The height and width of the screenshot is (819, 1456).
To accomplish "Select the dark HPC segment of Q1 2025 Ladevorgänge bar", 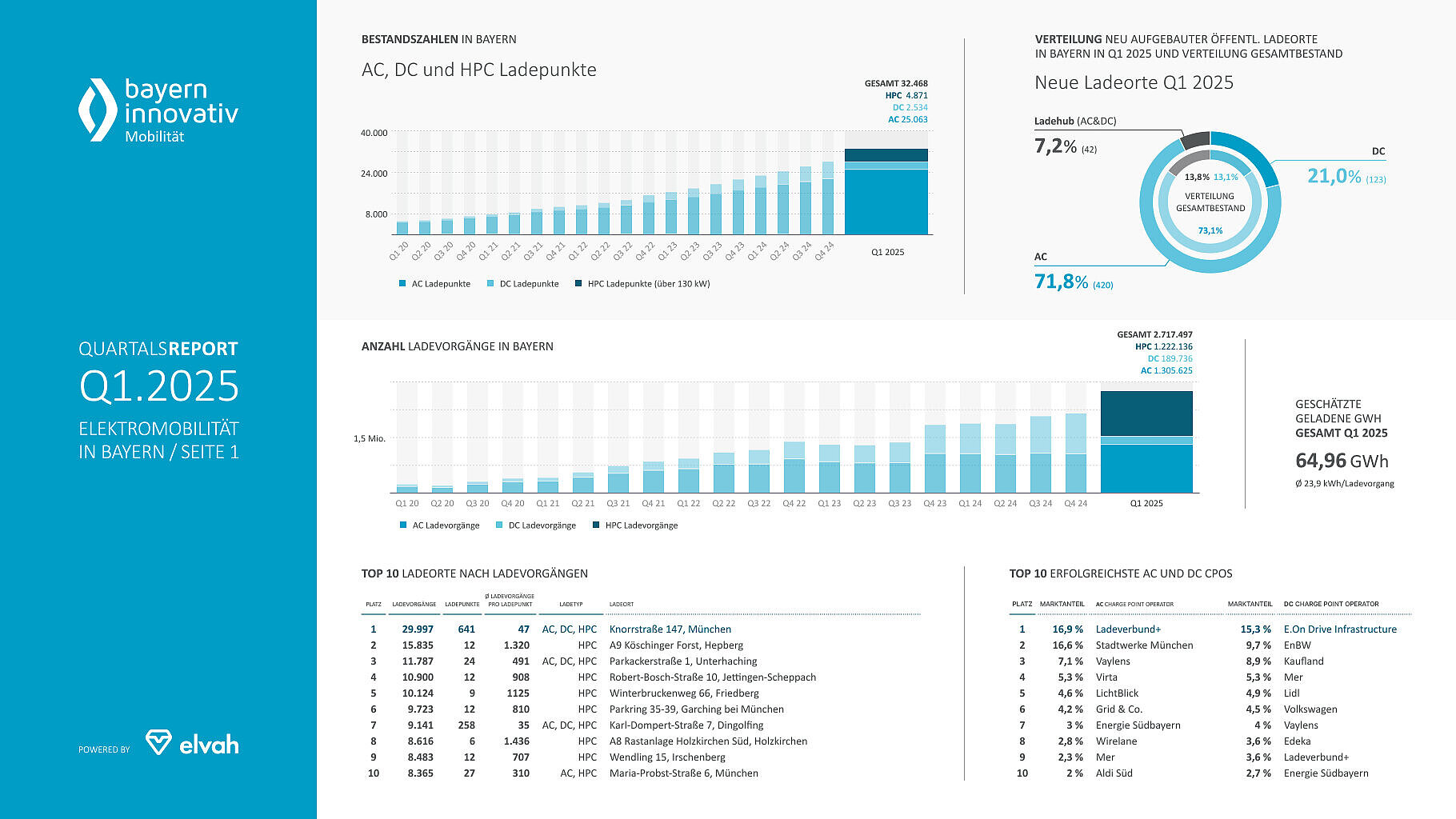I will pos(1146,413).
